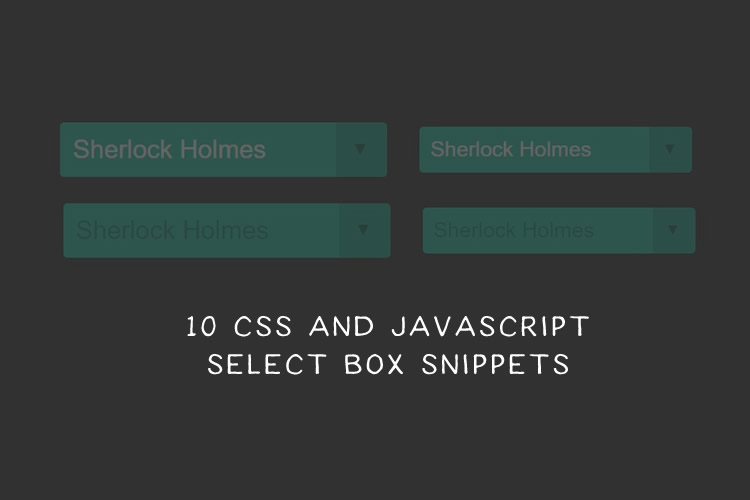The image size is (750, 500).
Task: Click the arrow icon of upper-right select box
Action: pos(670,149)
